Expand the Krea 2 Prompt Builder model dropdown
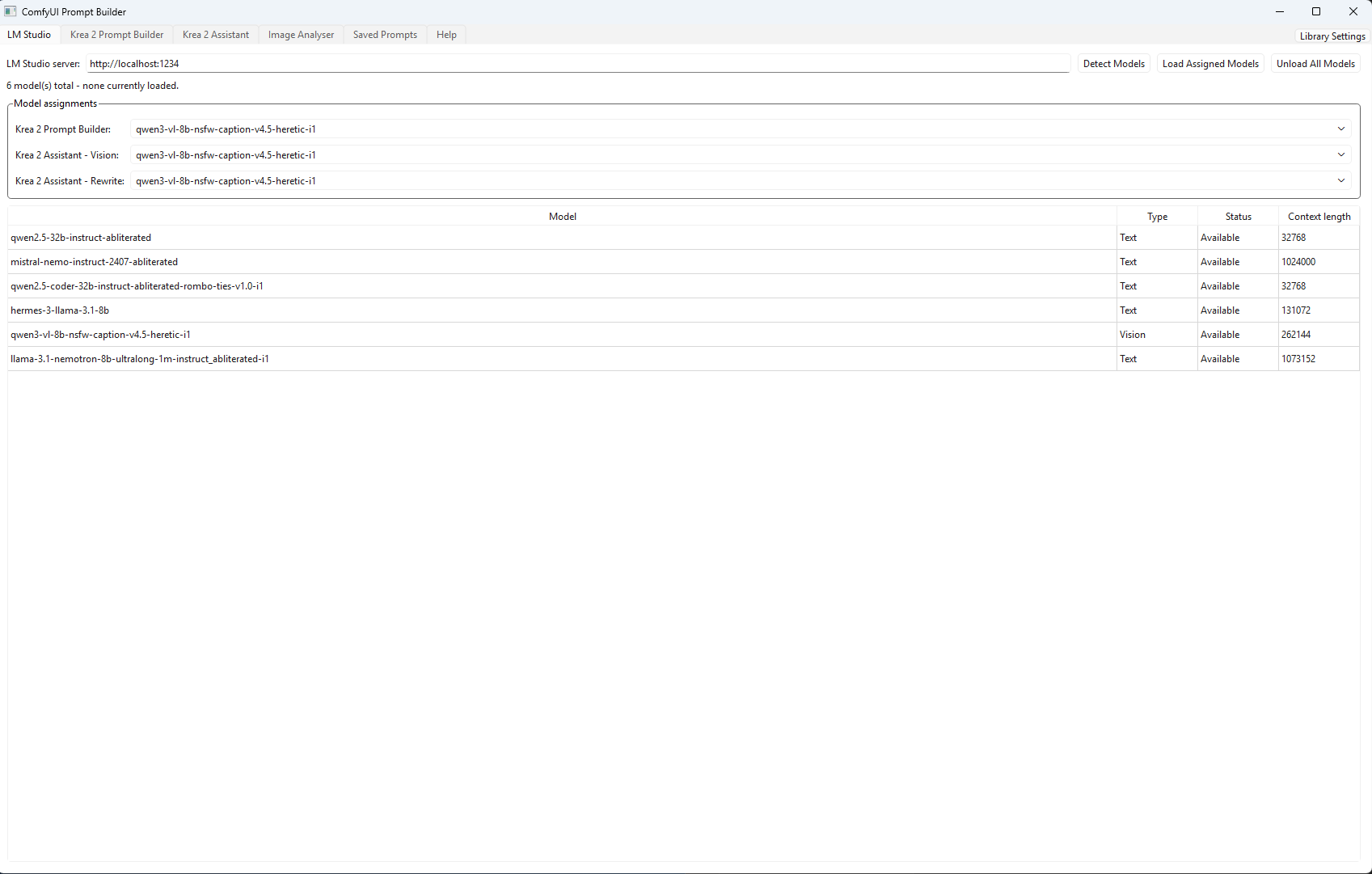 click(x=740, y=129)
